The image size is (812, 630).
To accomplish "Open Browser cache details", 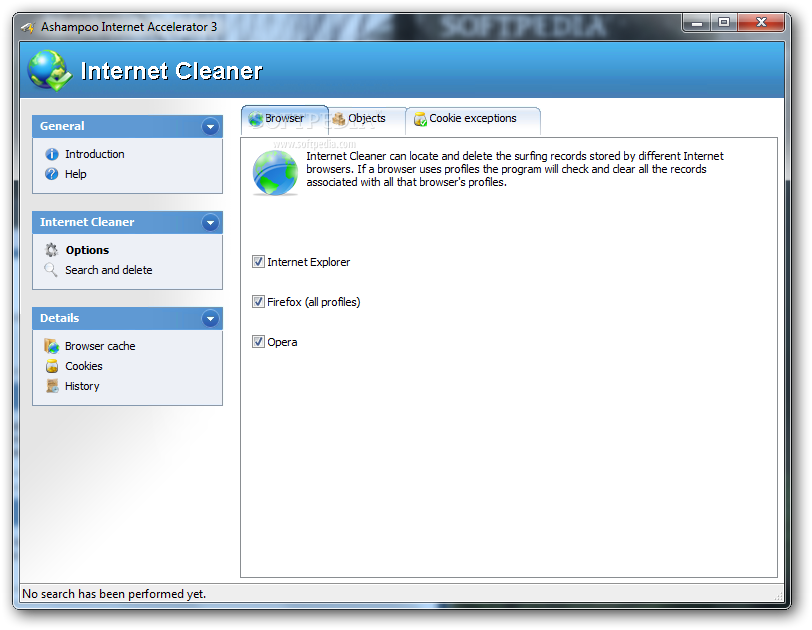I will (100, 346).
